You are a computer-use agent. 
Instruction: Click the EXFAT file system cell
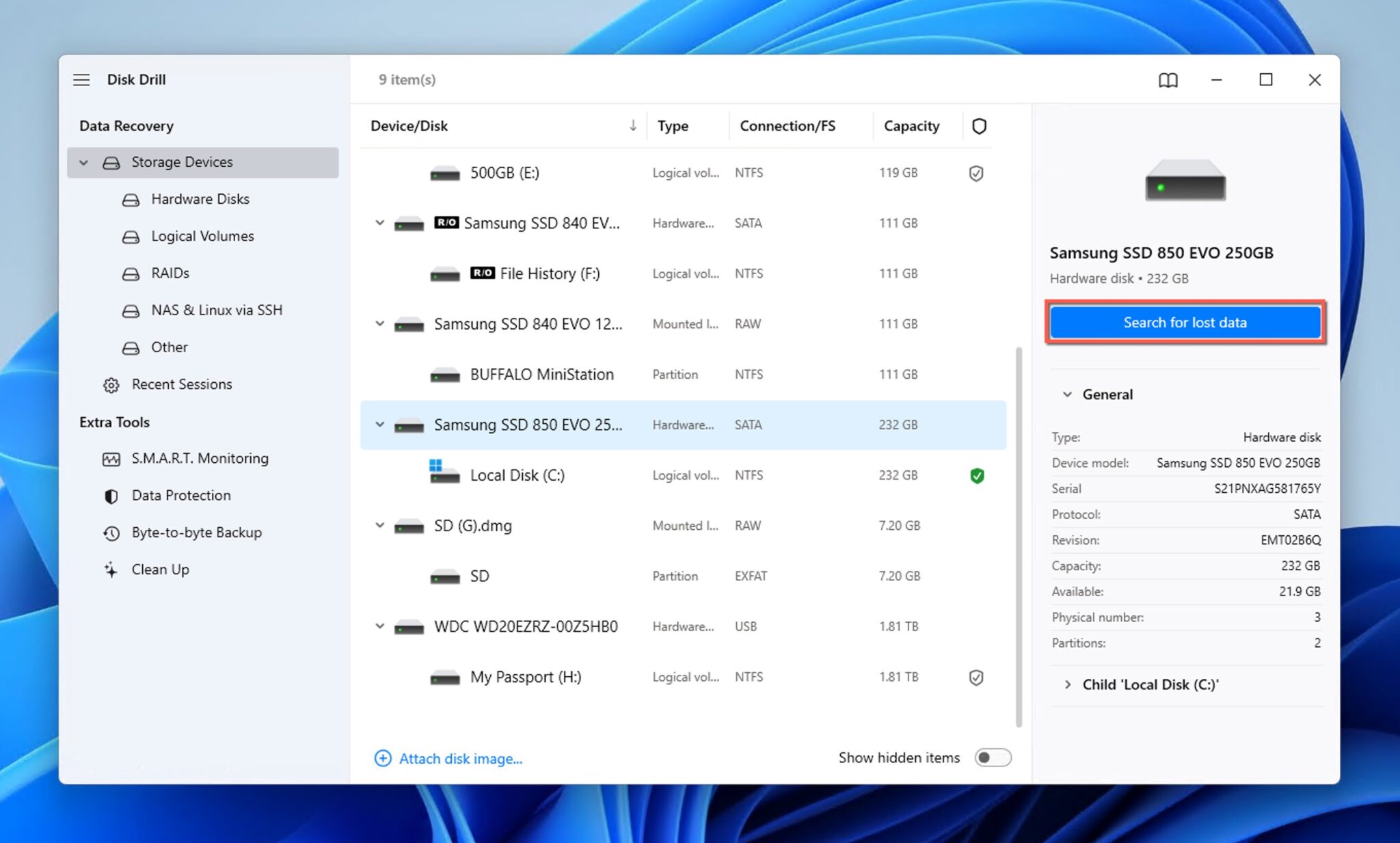(751, 576)
